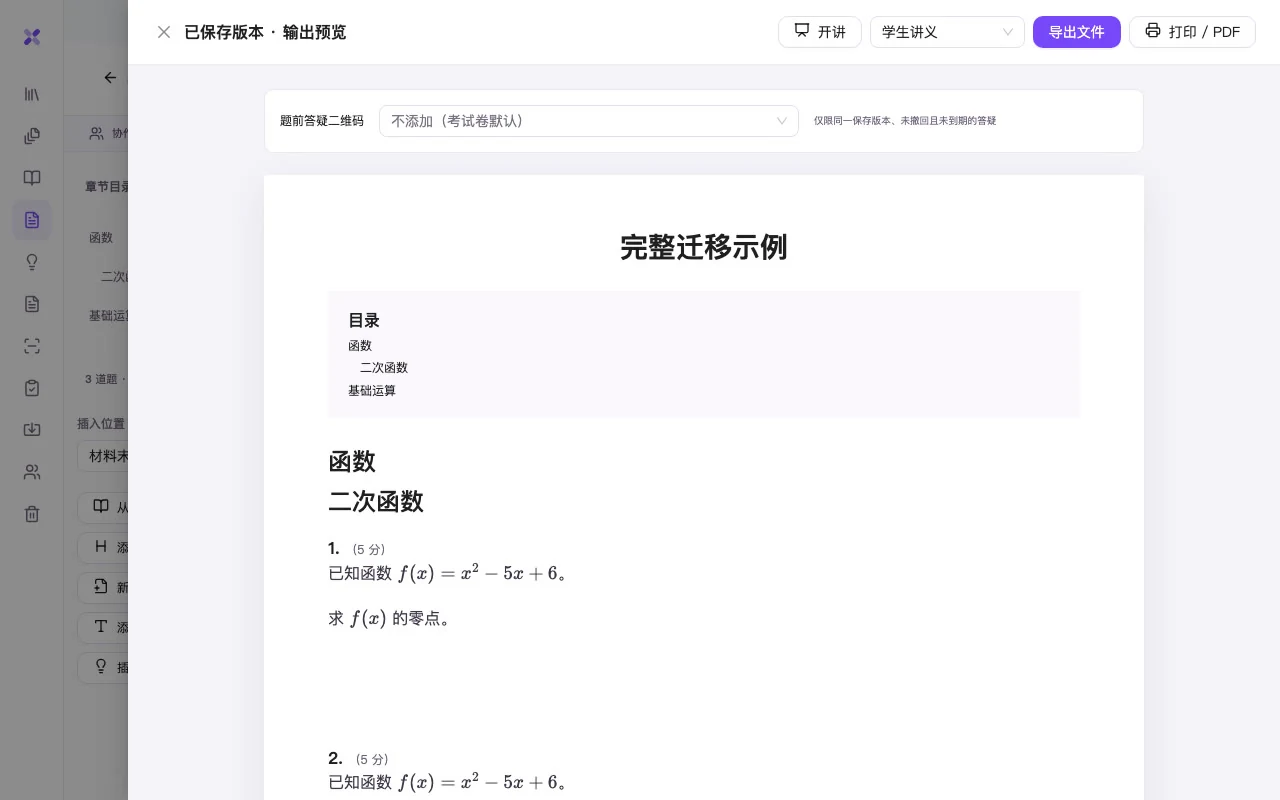The width and height of the screenshot is (1280, 800).
Task: Open the scan icon in sidebar
Action: 32,346
